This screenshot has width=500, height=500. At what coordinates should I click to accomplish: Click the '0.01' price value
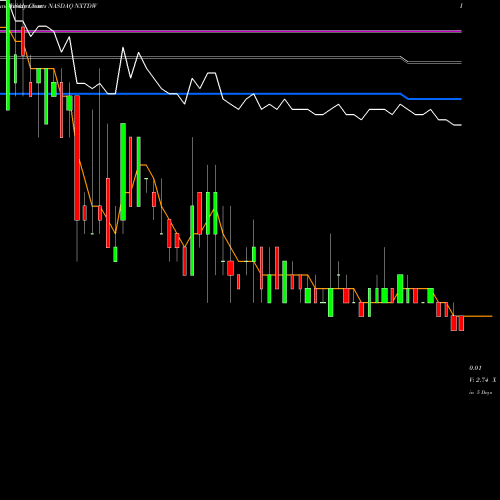coord(475,368)
